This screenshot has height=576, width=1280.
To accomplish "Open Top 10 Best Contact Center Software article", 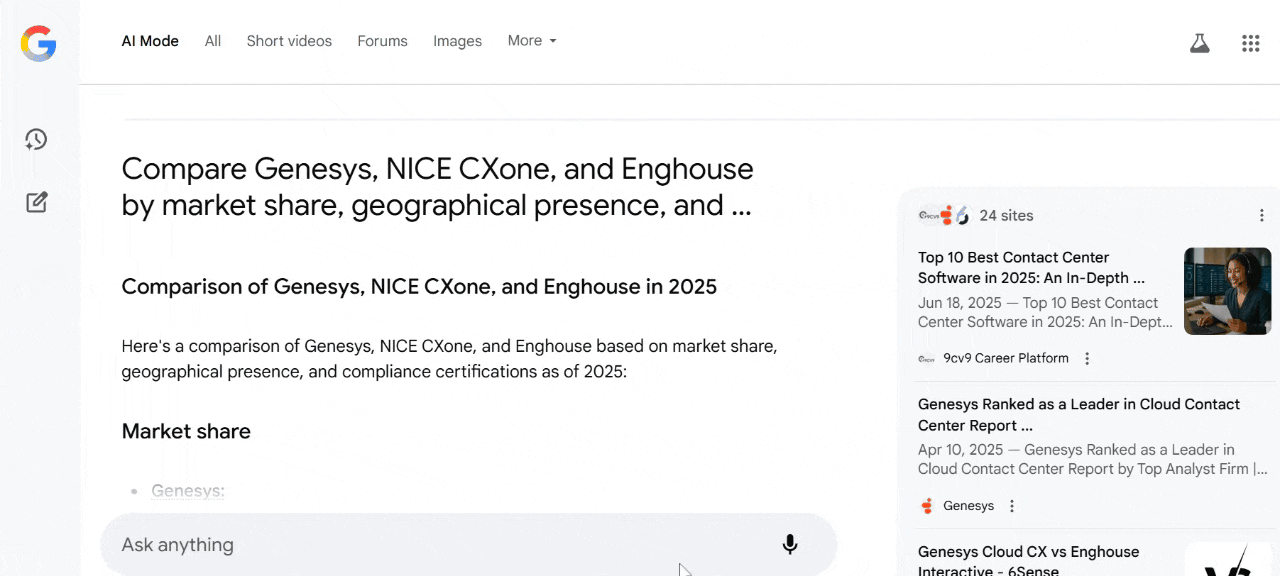I will 1031,268.
